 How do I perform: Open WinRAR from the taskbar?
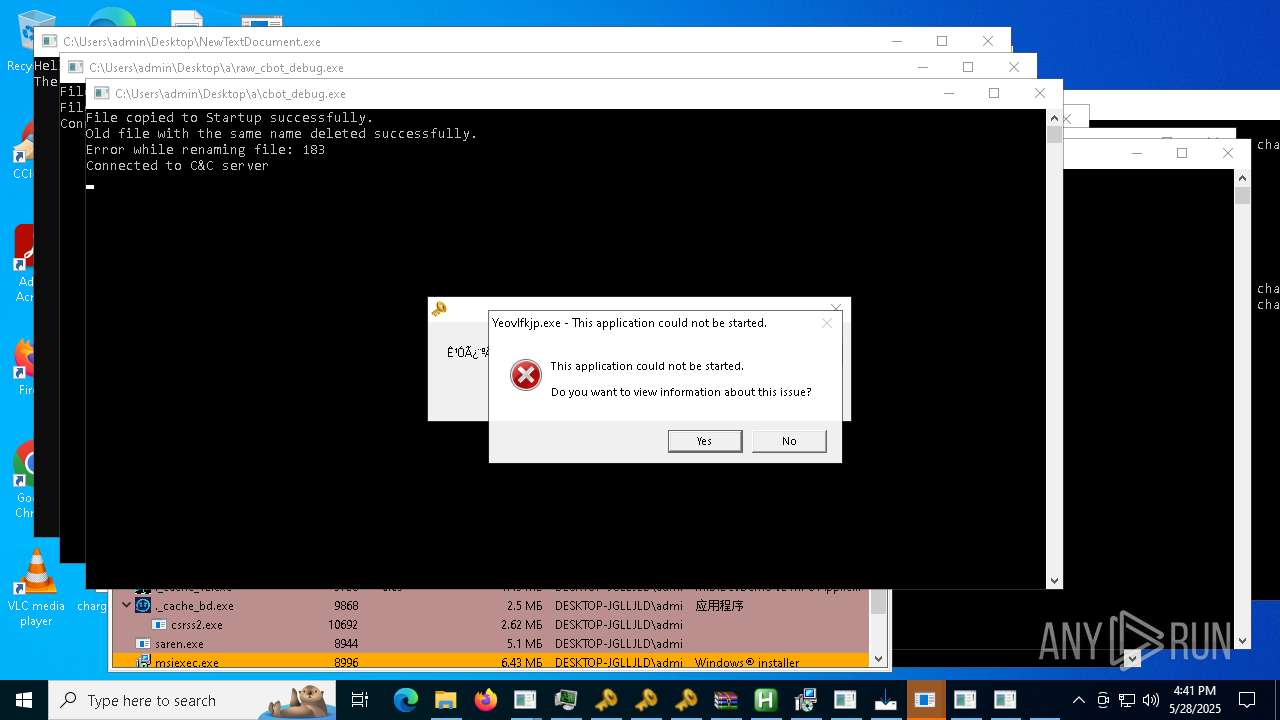[x=725, y=700]
